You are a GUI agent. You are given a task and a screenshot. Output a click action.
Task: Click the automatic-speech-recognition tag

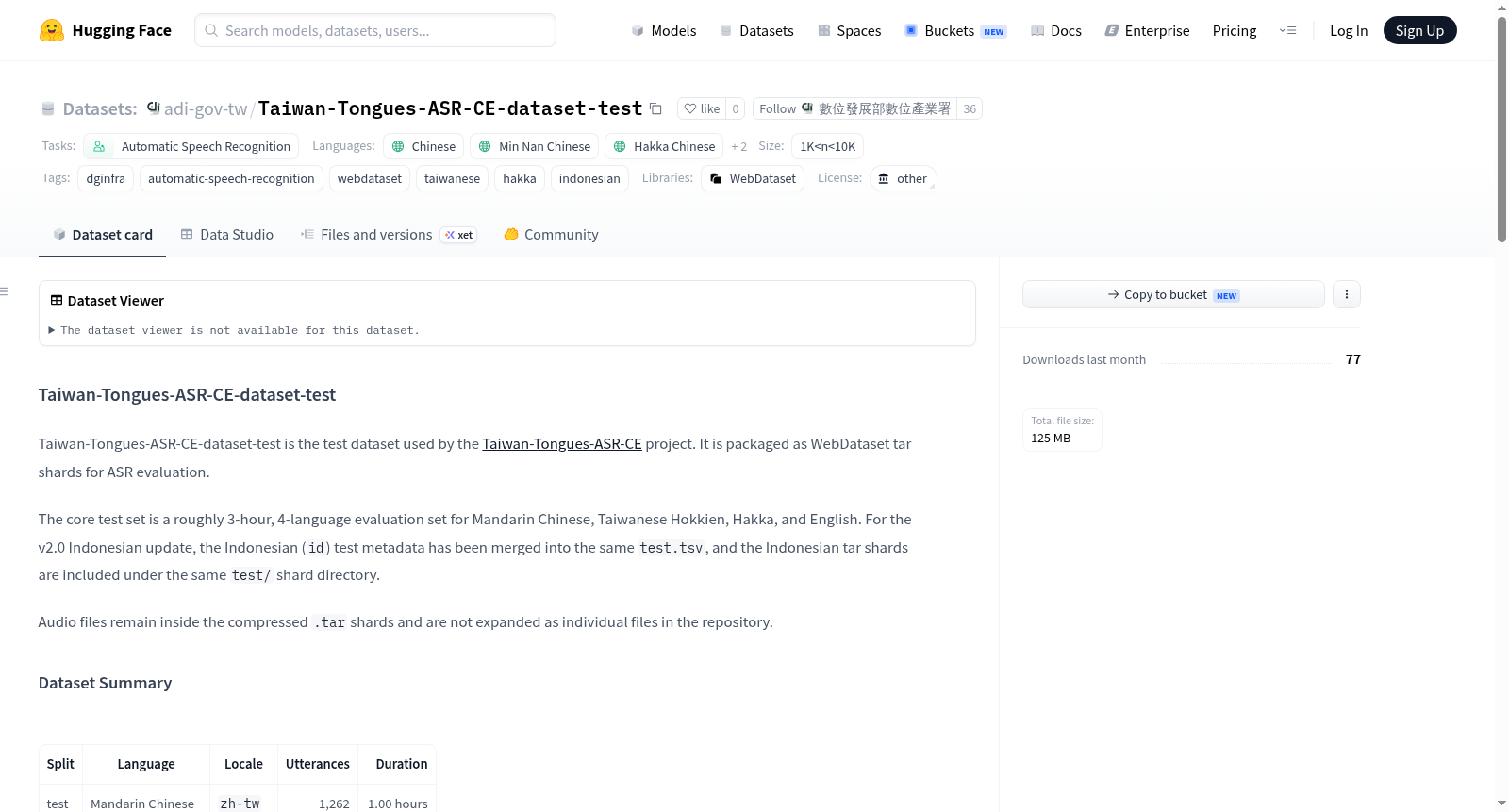click(x=231, y=178)
